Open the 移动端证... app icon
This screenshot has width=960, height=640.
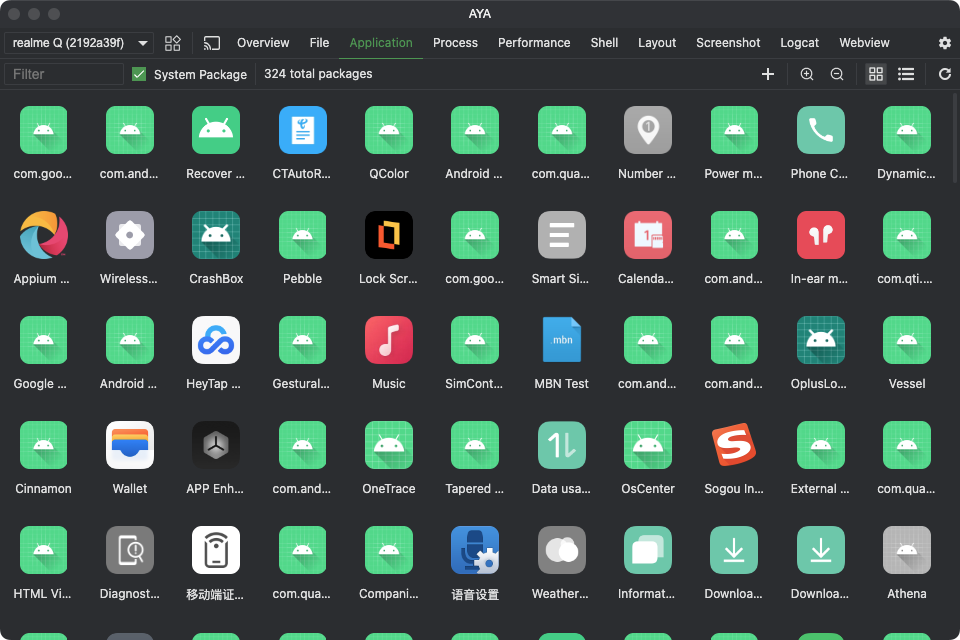click(x=216, y=550)
